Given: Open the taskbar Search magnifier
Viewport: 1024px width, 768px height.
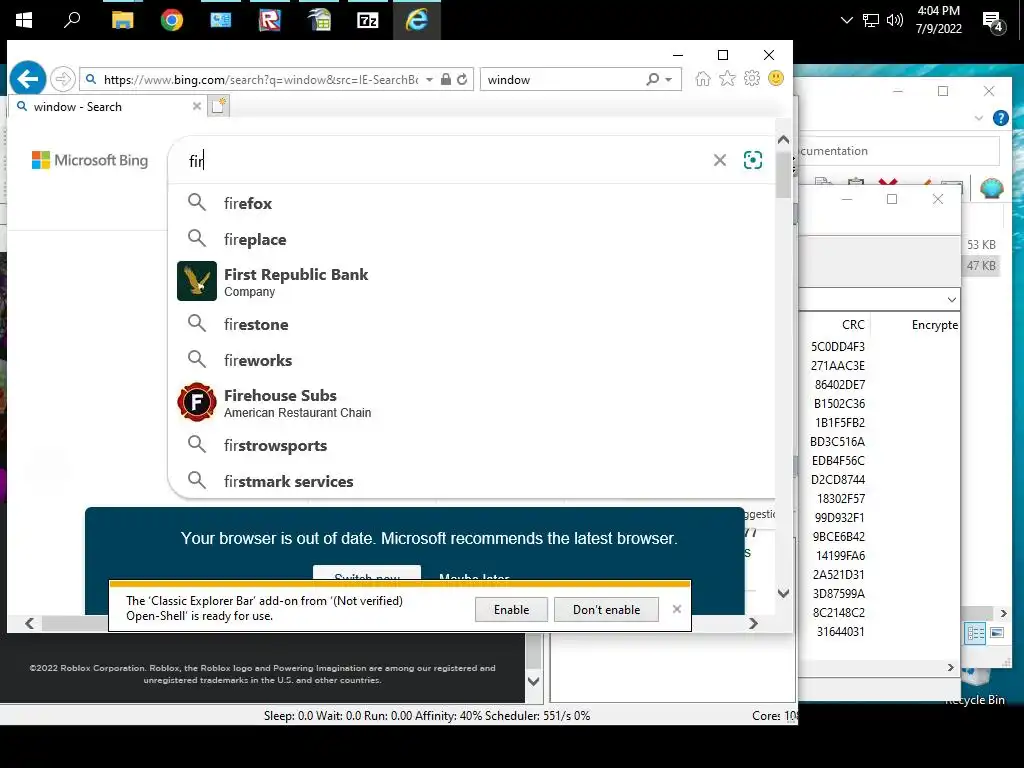Looking at the screenshot, I should pyautogui.click(x=72, y=20).
